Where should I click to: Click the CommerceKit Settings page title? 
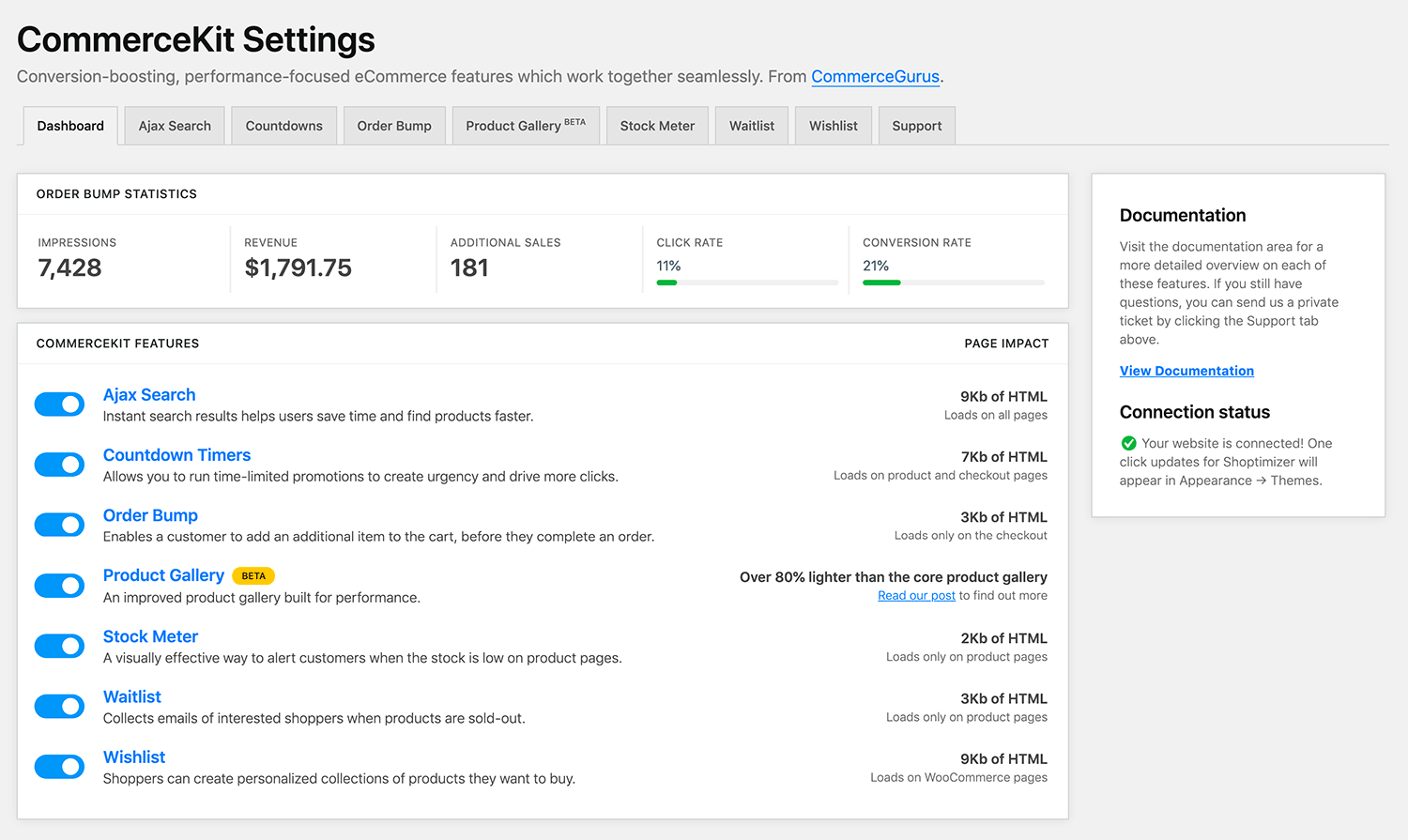pos(196,39)
